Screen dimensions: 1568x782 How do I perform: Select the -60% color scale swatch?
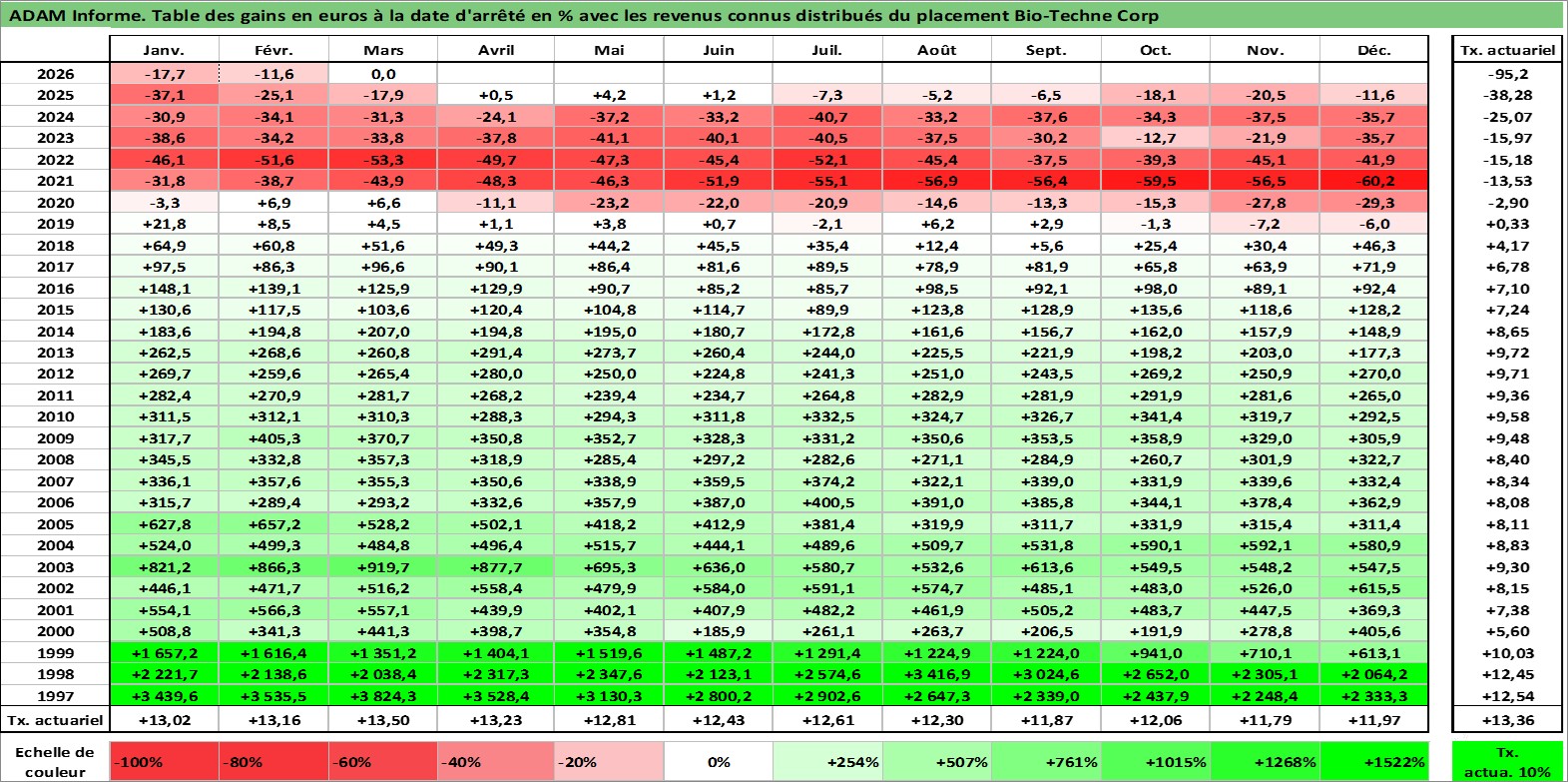(383, 761)
